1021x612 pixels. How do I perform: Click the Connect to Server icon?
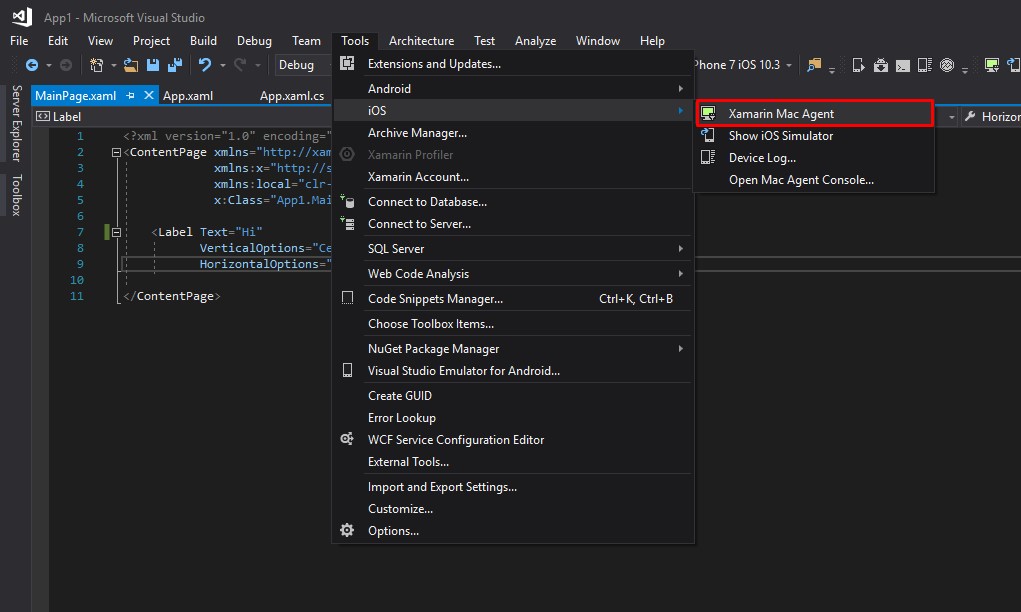click(347, 223)
